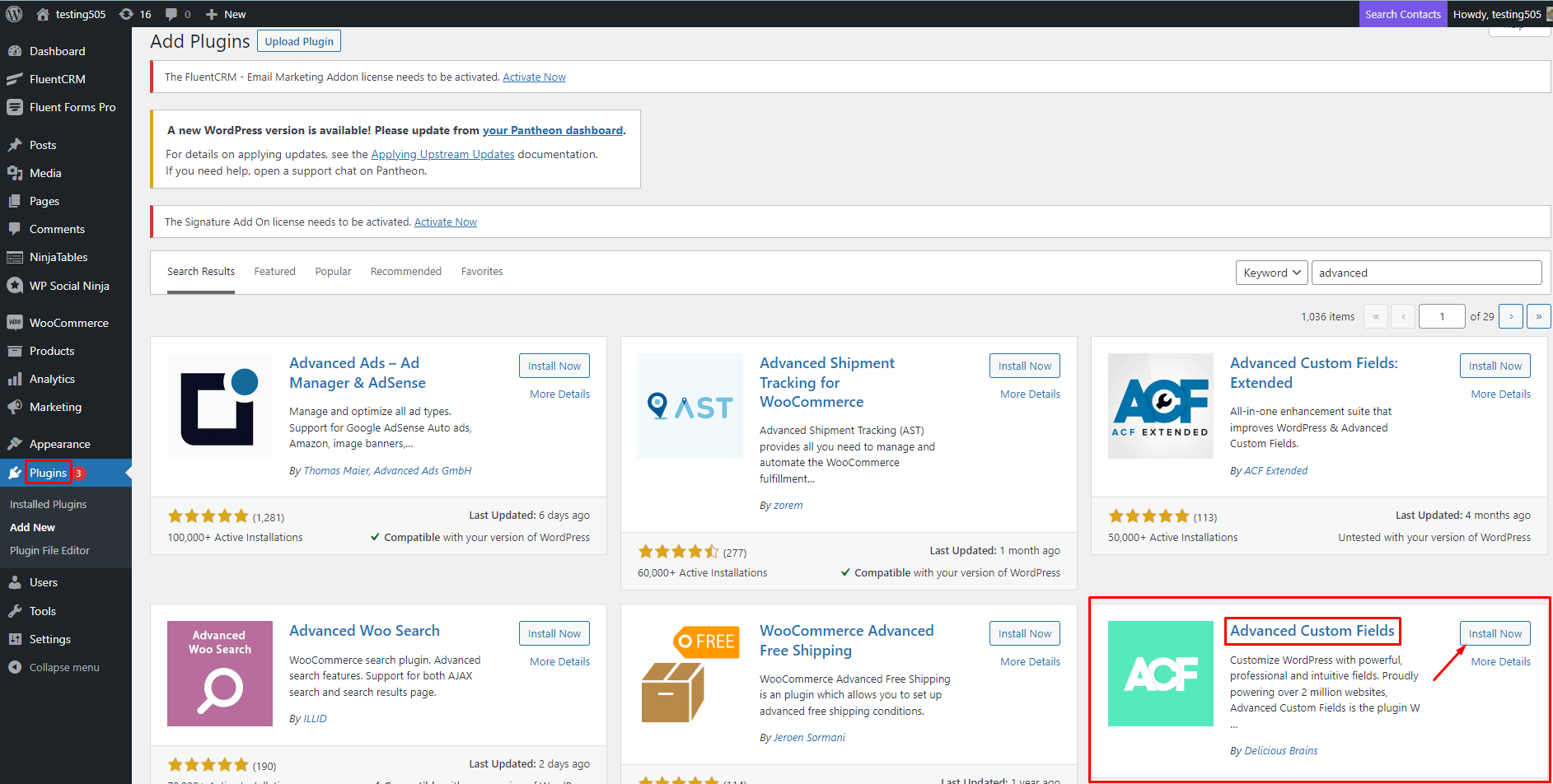Screen dimensions: 1553x784
Task: Switch to the Popular tab
Action: click(x=333, y=271)
